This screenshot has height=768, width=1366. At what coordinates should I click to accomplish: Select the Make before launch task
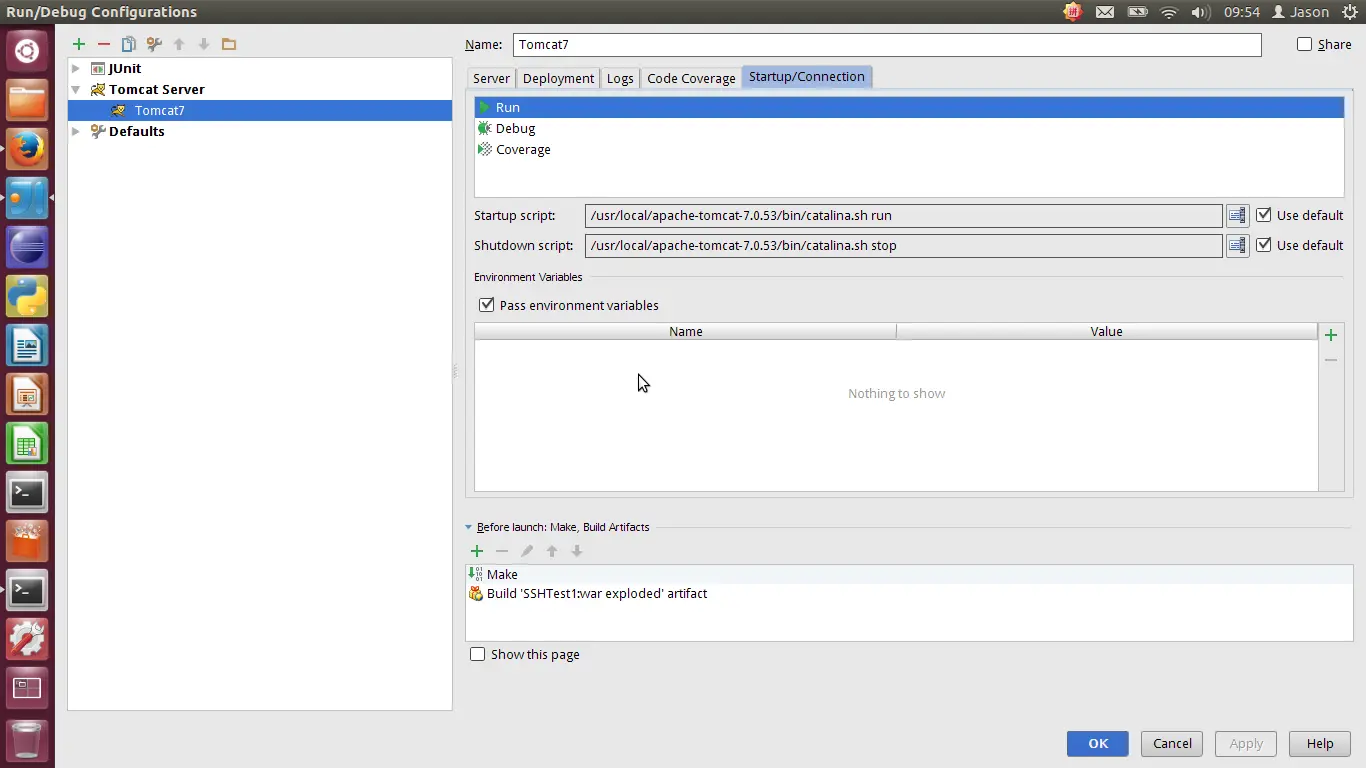(x=909, y=574)
